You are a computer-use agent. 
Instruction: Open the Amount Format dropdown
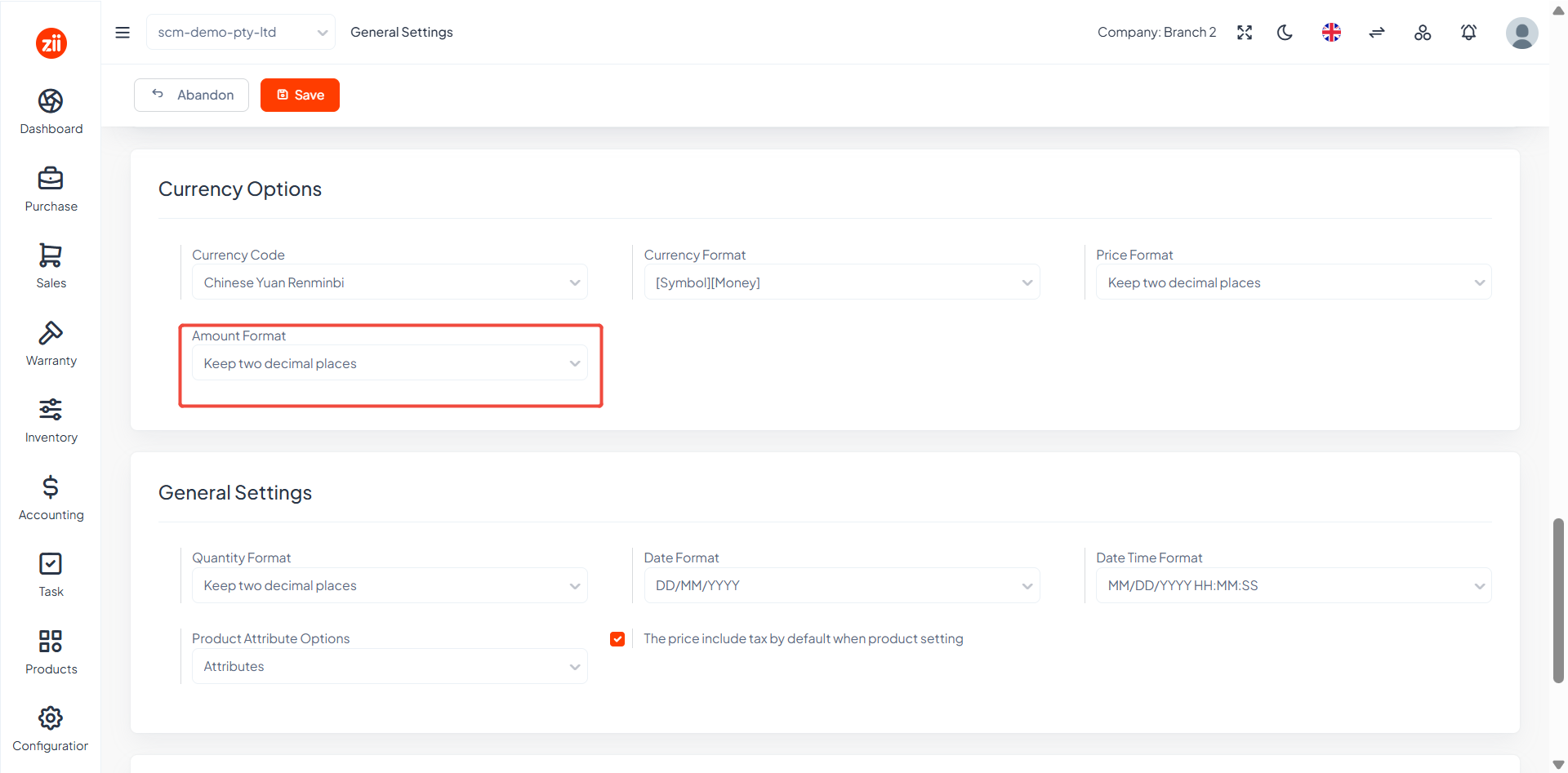pos(390,363)
